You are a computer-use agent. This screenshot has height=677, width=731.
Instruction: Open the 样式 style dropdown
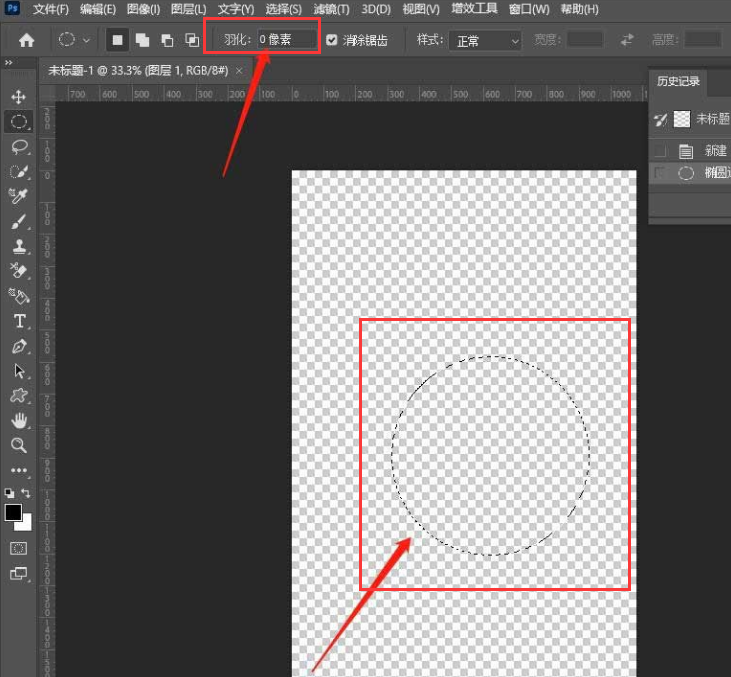(x=486, y=41)
